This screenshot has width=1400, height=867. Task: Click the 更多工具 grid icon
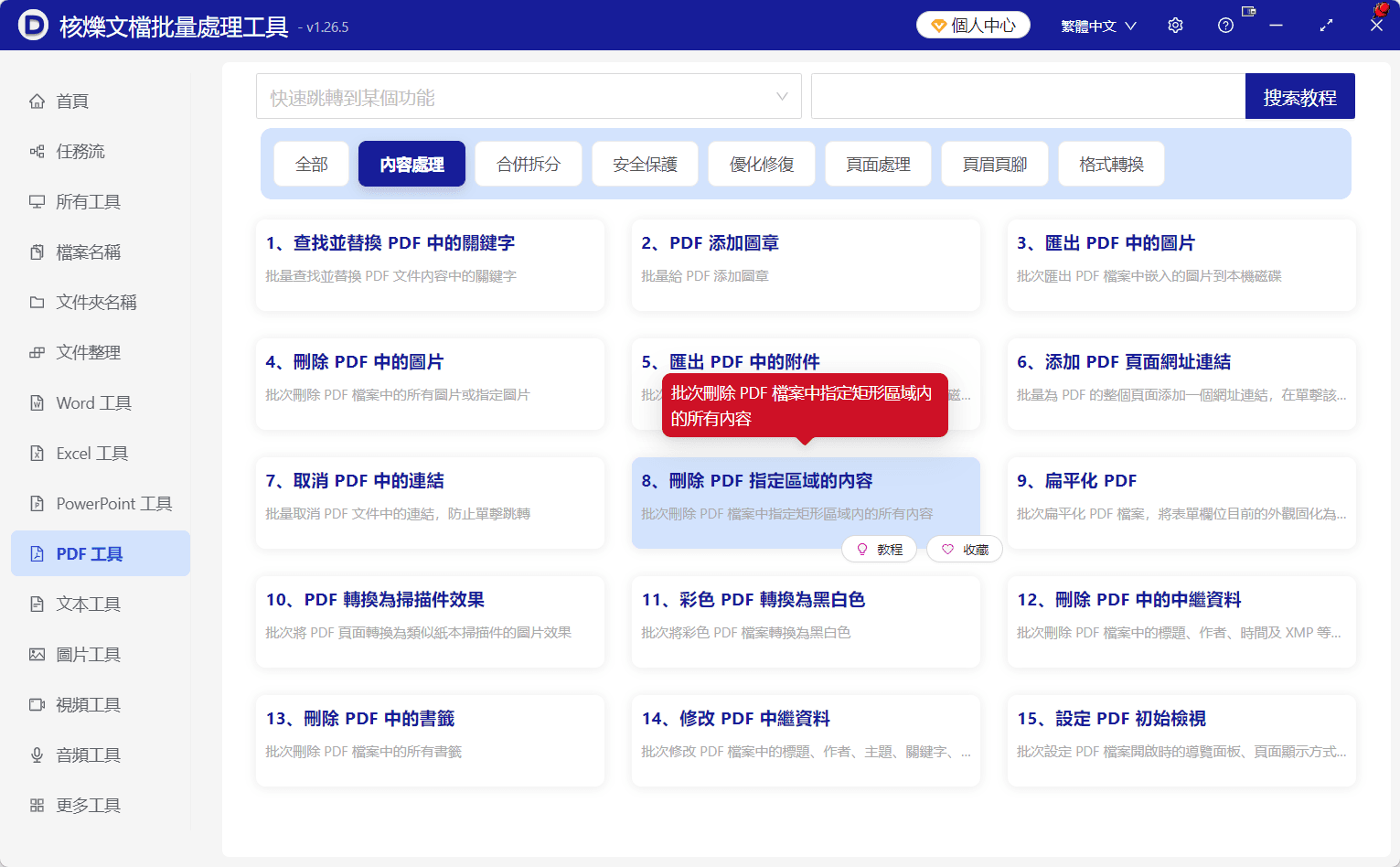pyautogui.click(x=37, y=805)
